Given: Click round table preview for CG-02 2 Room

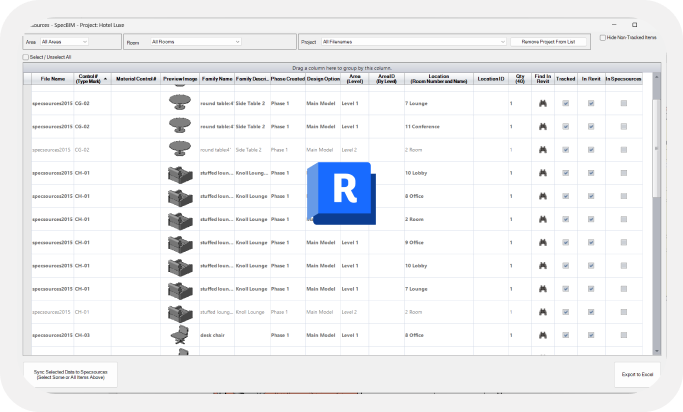Looking at the screenshot, I should pos(180,149).
